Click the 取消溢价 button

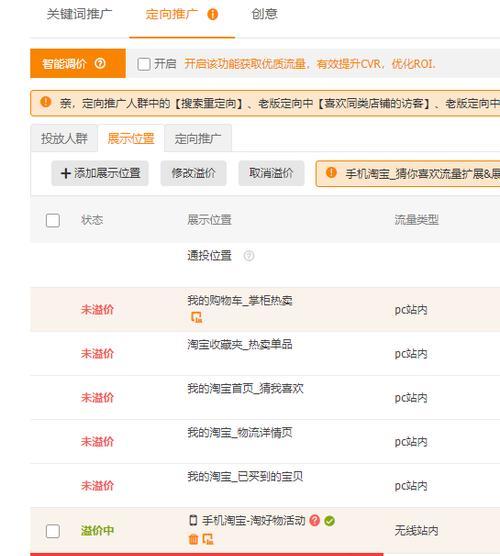point(271,173)
